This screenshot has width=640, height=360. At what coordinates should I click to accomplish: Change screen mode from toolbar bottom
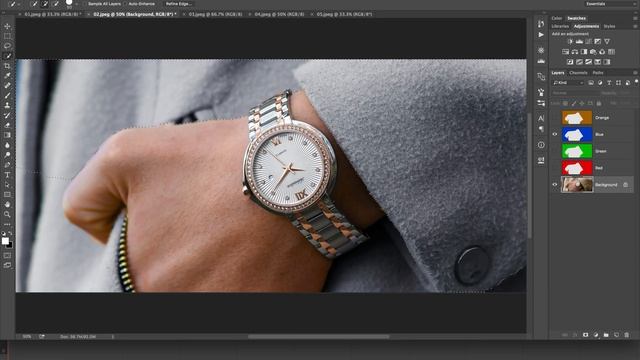[7, 265]
